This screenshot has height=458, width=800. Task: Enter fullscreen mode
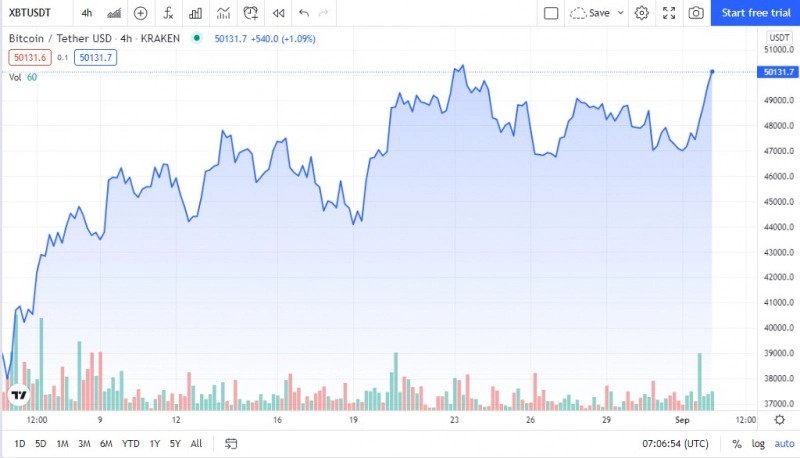tap(669, 13)
